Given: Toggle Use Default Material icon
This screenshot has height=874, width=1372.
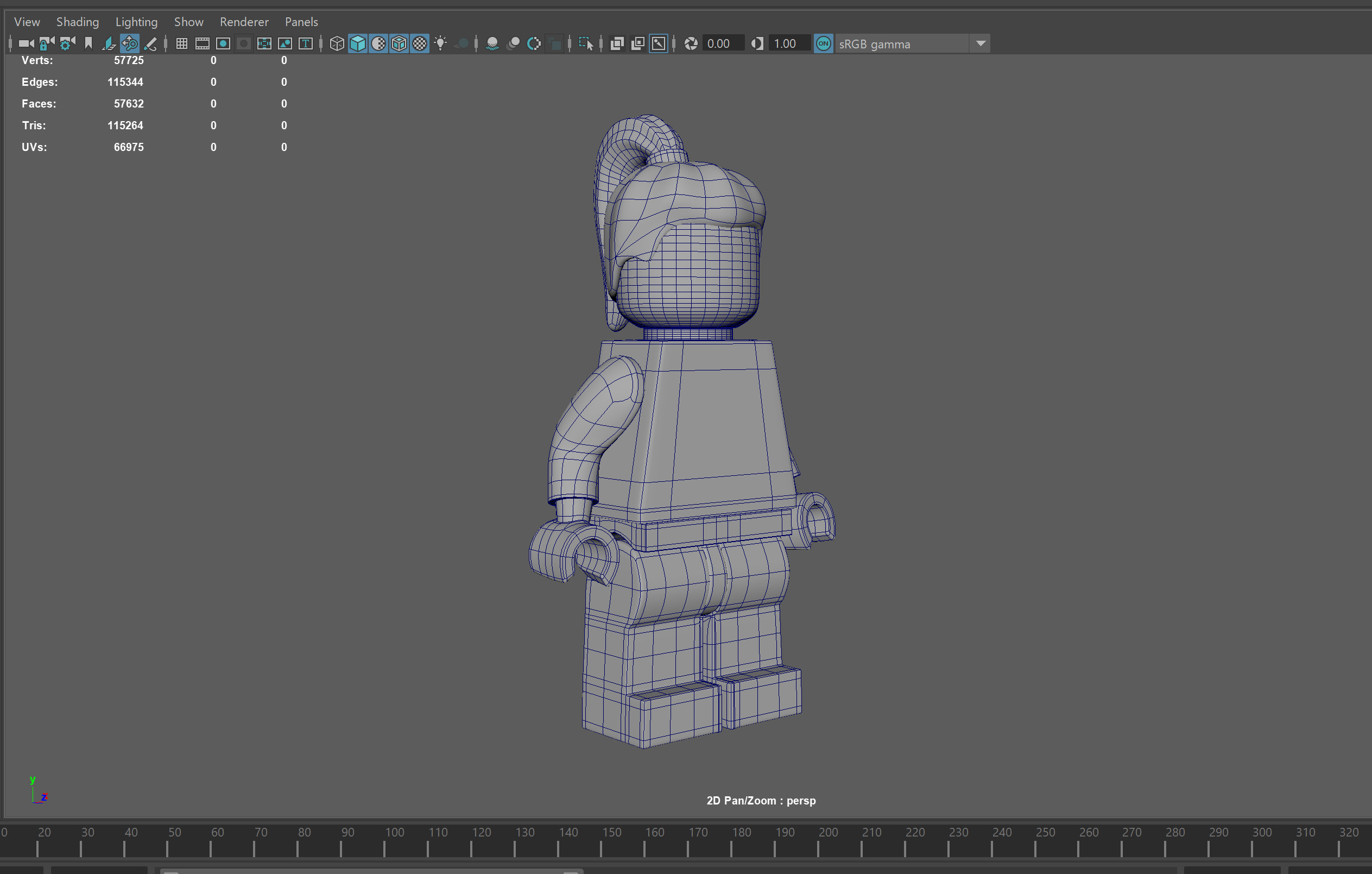Looking at the screenshot, I should point(378,43).
